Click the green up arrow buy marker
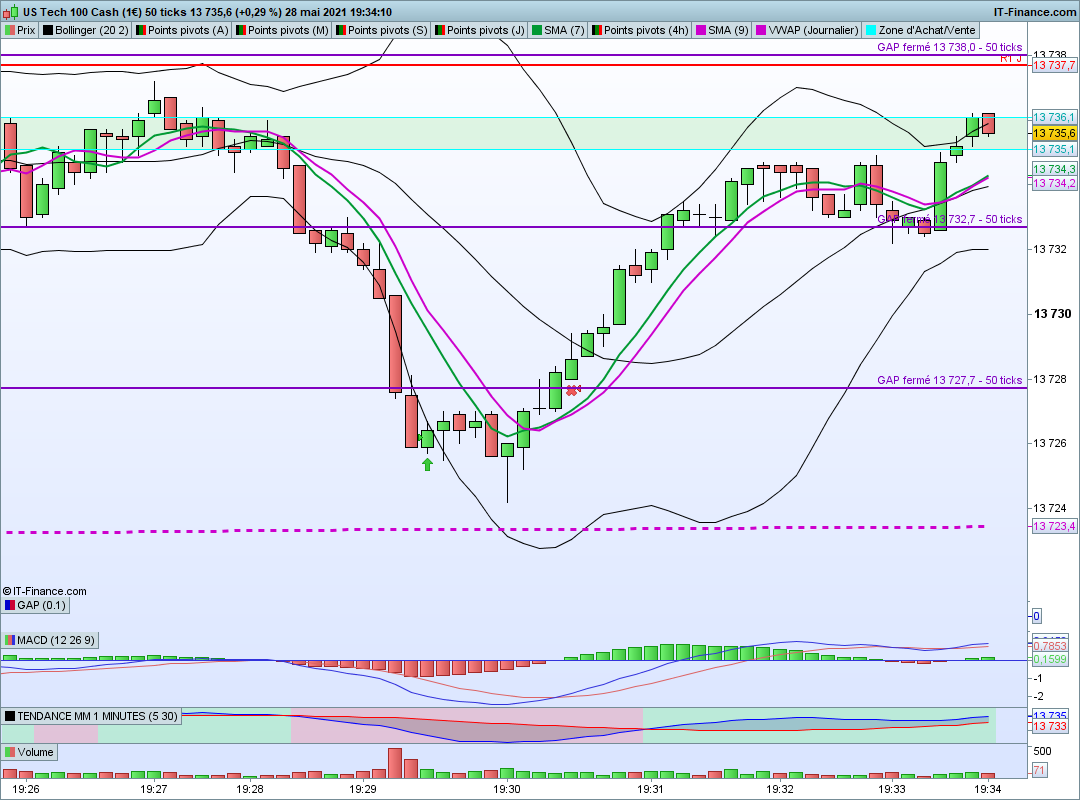Viewport: 1080px width, 800px height. pyautogui.click(x=428, y=464)
